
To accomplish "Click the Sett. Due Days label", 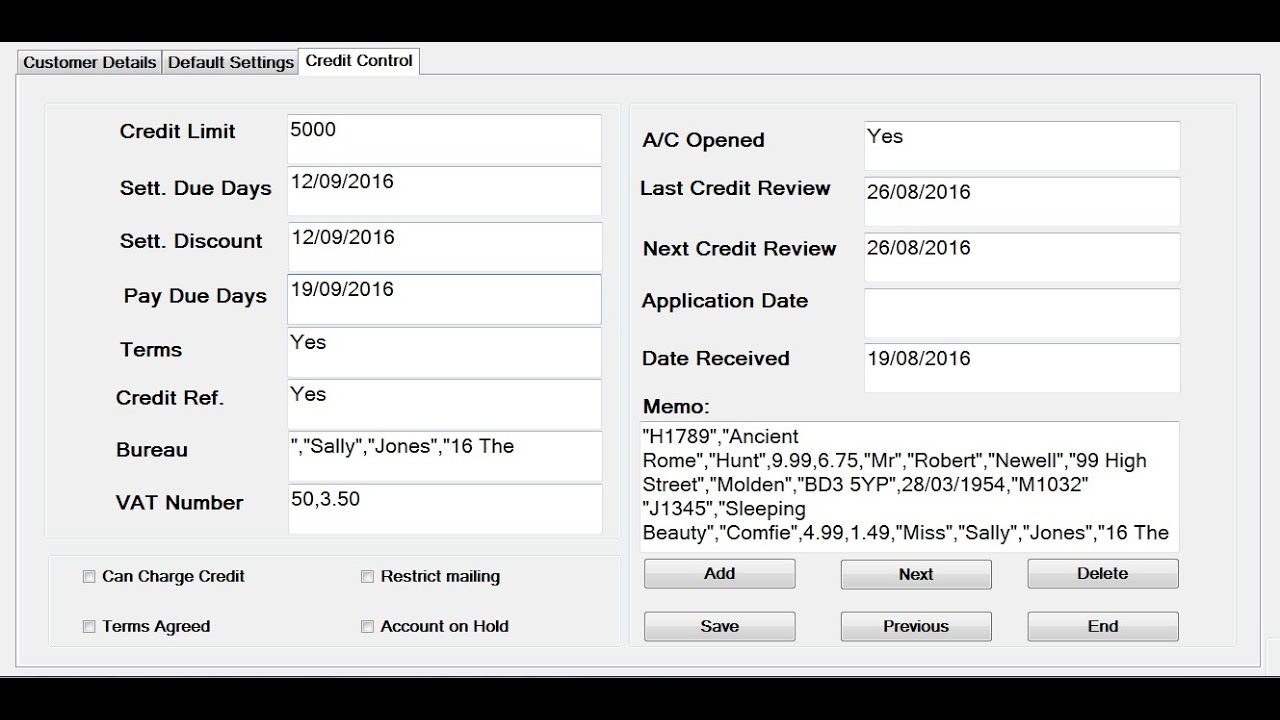I will pyautogui.click(x=196, y=188).
